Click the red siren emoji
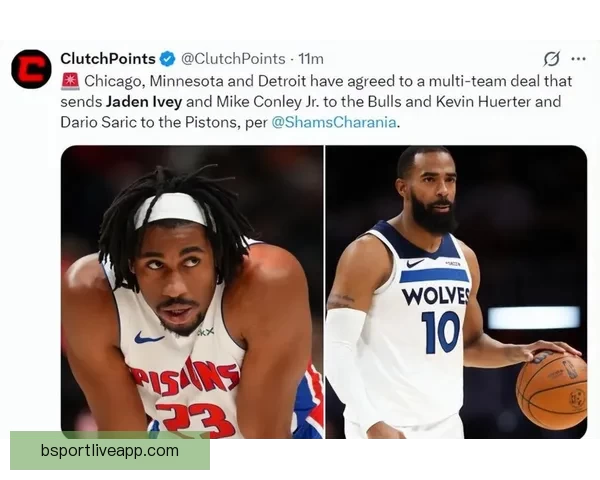This screenshot has height=480, width=600. 70,81
